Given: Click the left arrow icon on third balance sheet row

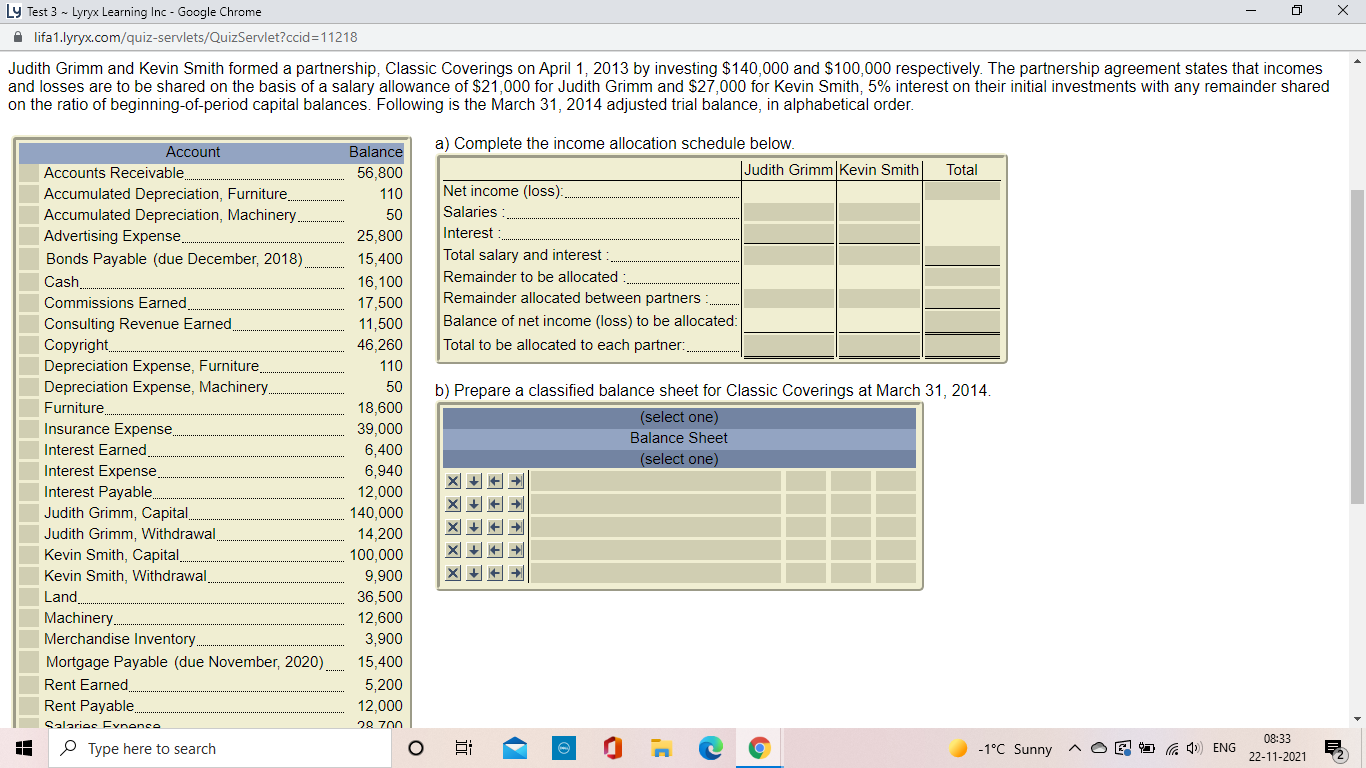Looking at the screenshot, I should pos(494,526).
